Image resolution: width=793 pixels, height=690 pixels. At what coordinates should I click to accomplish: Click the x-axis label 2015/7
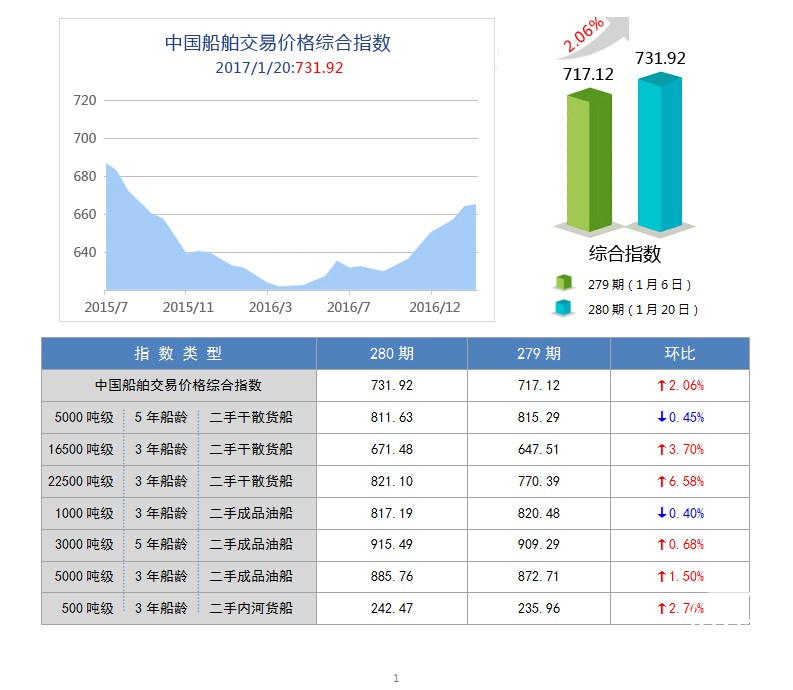tap(106, 307)
